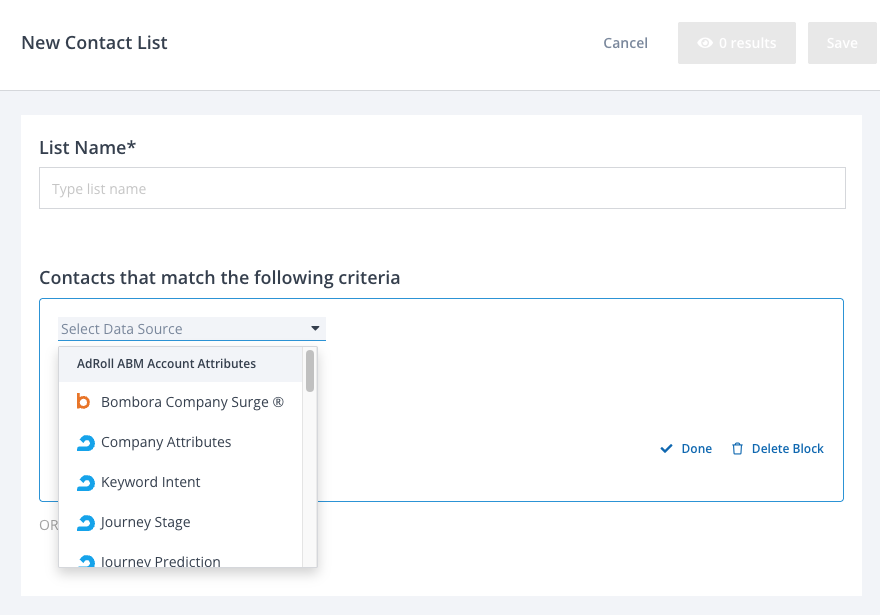Click the trash icon beside Delete Block
880x615 pixels.
point(737,449)
